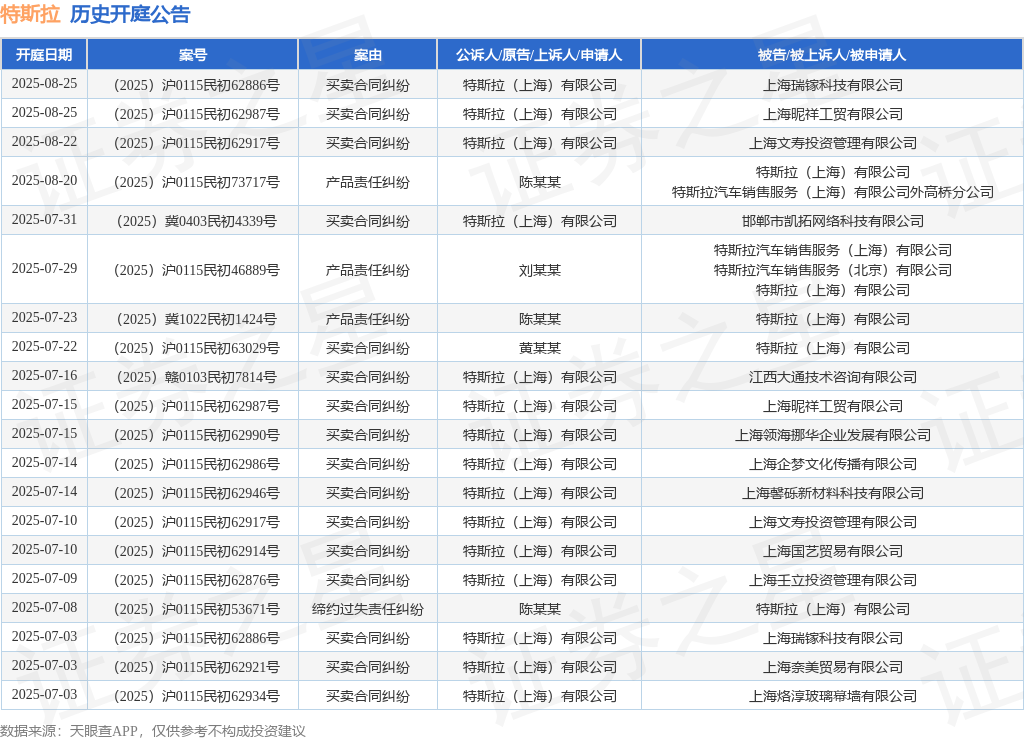Click the 特斯拉 title text
Viewport: 1024px width, 740px height.
click(31, 14)
